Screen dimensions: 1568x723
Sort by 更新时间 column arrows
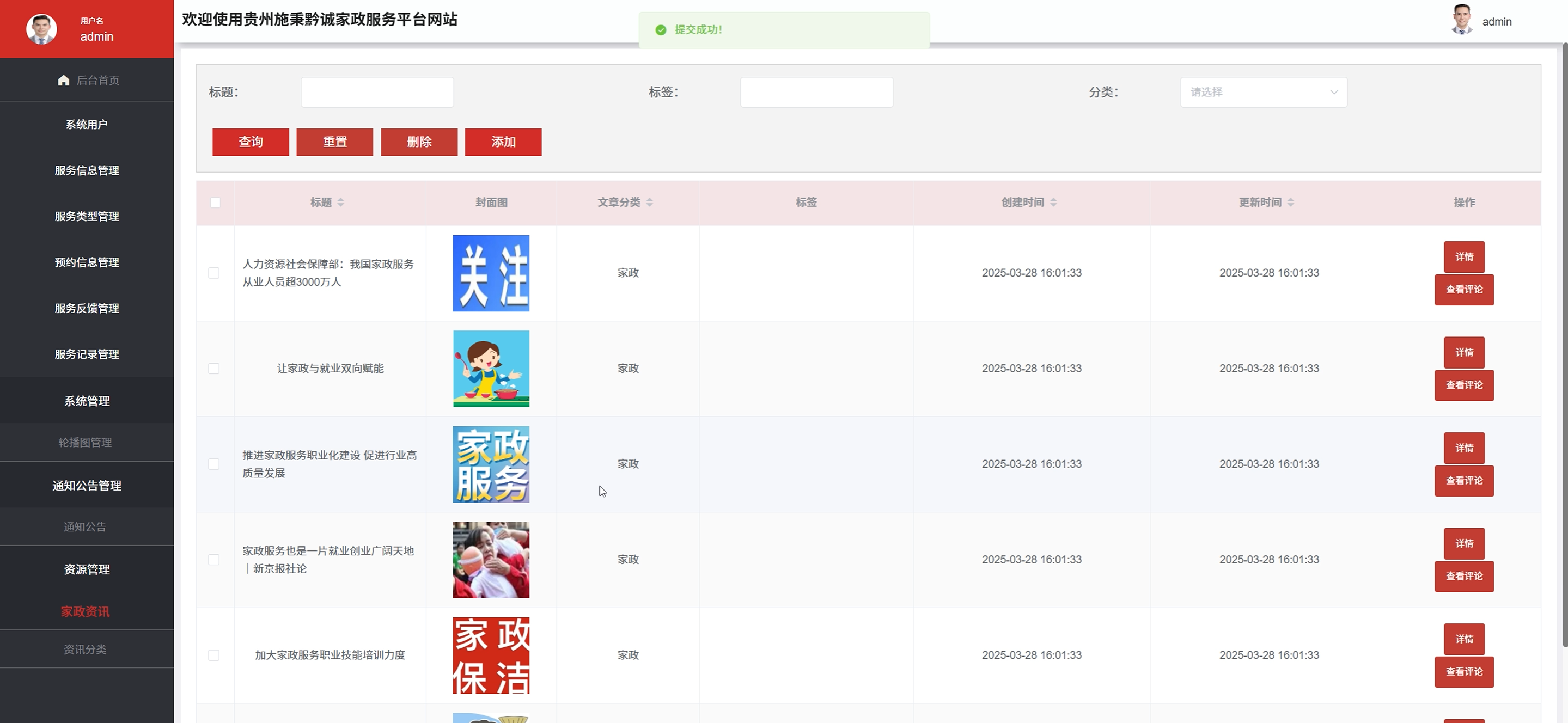point(1291,202)
